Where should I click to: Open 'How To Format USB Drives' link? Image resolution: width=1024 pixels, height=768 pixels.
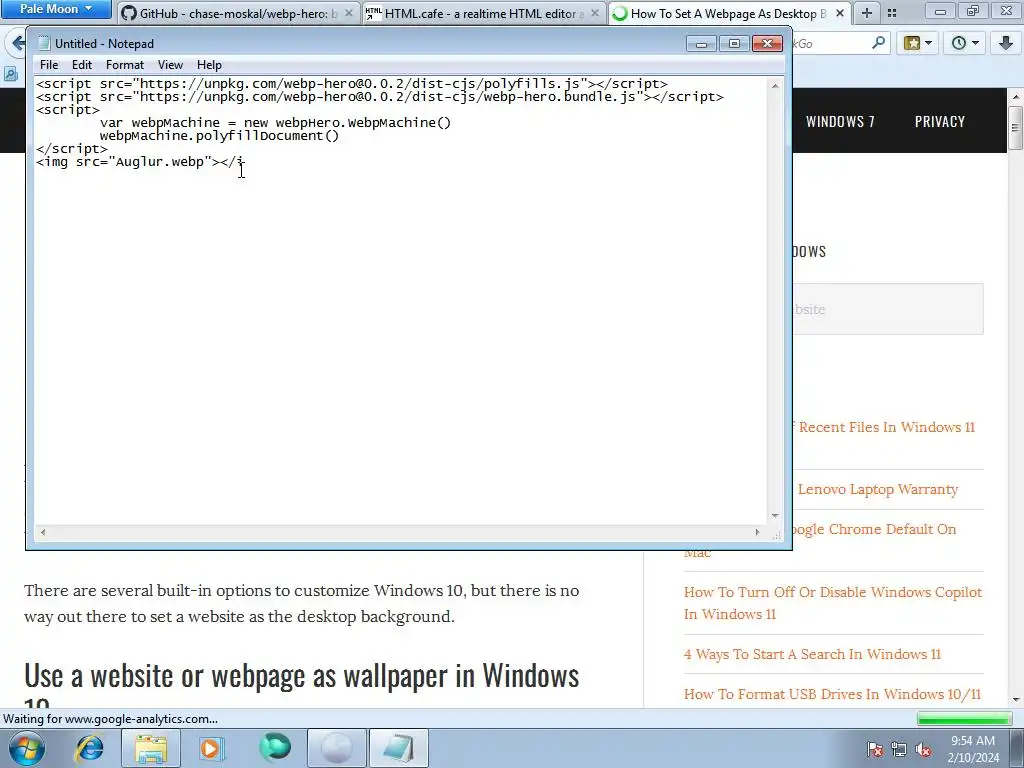pyautogui.click(x=833, y=694)
